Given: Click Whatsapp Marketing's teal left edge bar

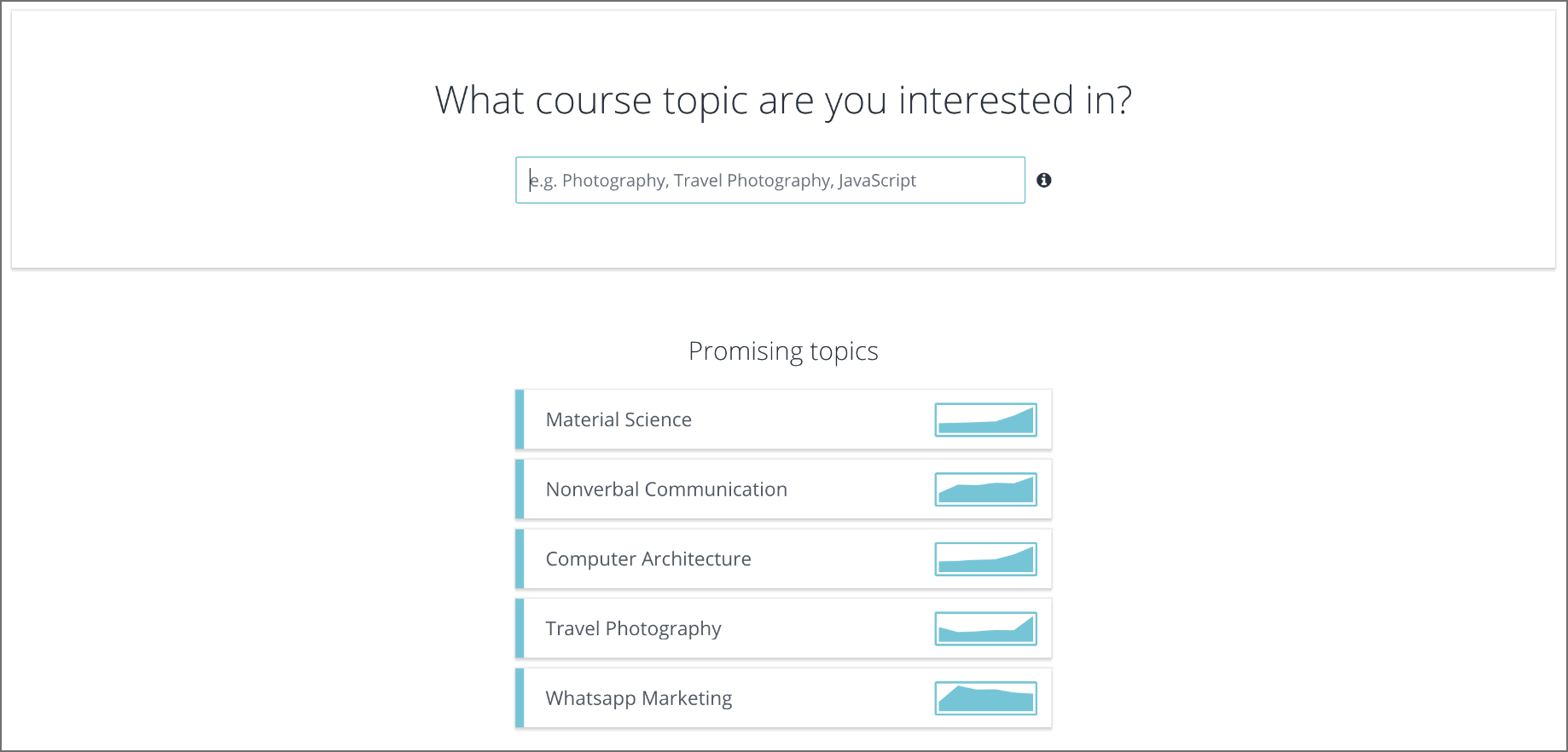Looking at the screenshot, I should (x=520, y=698).
